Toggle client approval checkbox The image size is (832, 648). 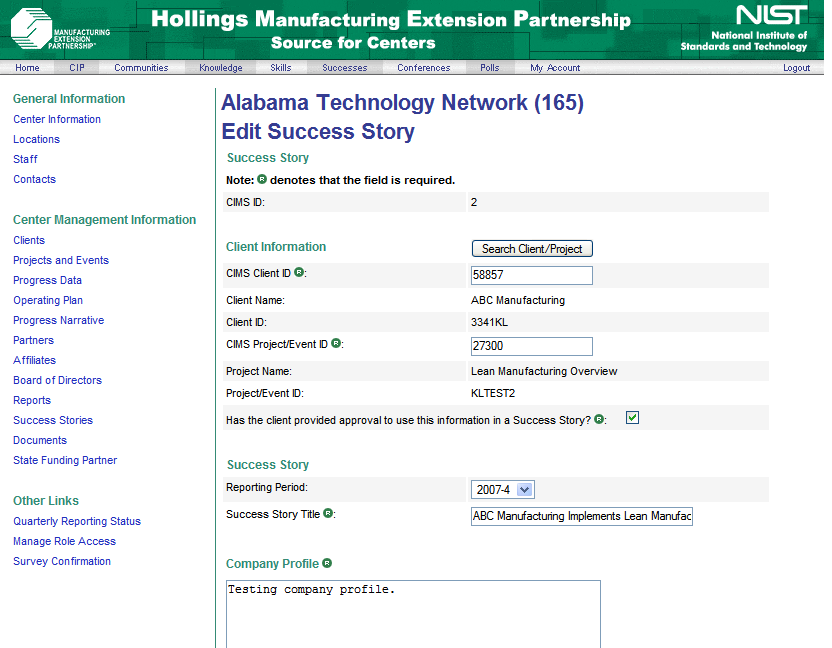[x=632, y=417]
